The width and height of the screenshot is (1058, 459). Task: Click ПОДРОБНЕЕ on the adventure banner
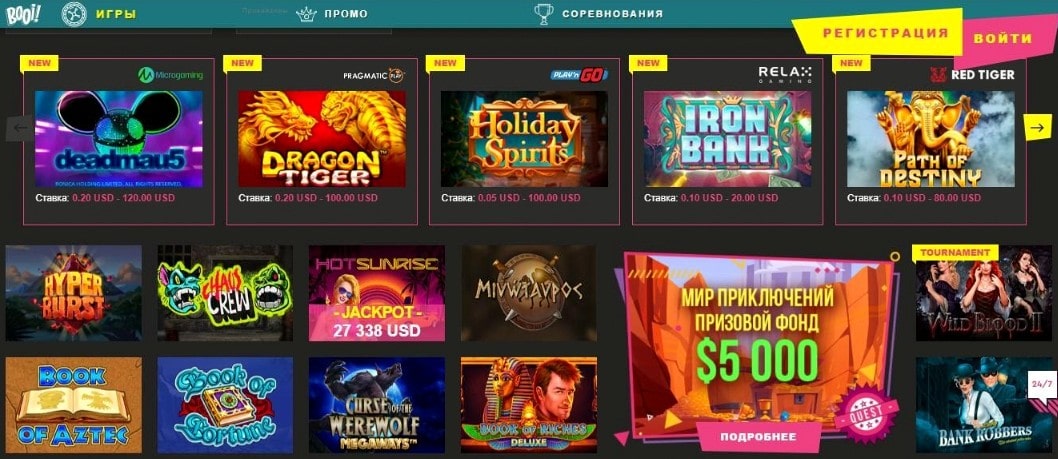point(758,437)
